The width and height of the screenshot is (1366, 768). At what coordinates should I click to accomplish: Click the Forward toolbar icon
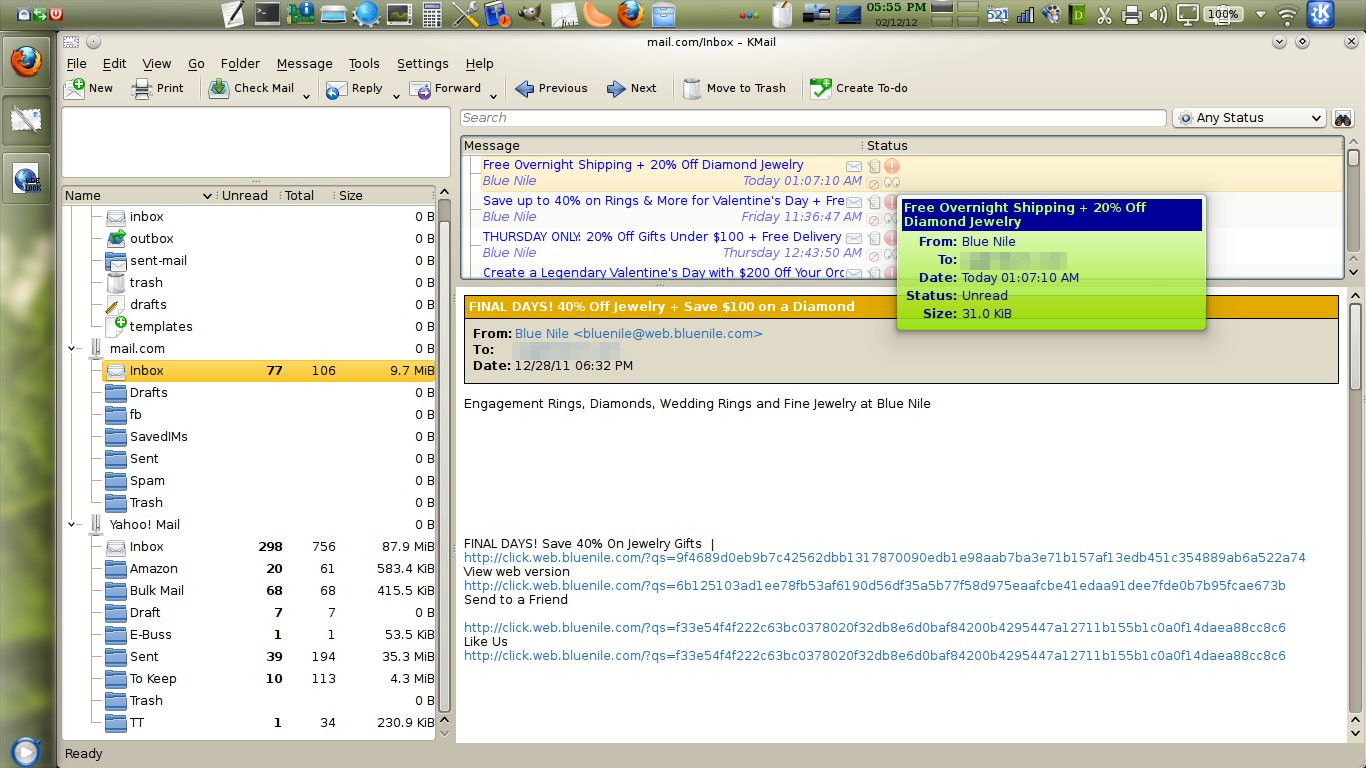point(420,88)
